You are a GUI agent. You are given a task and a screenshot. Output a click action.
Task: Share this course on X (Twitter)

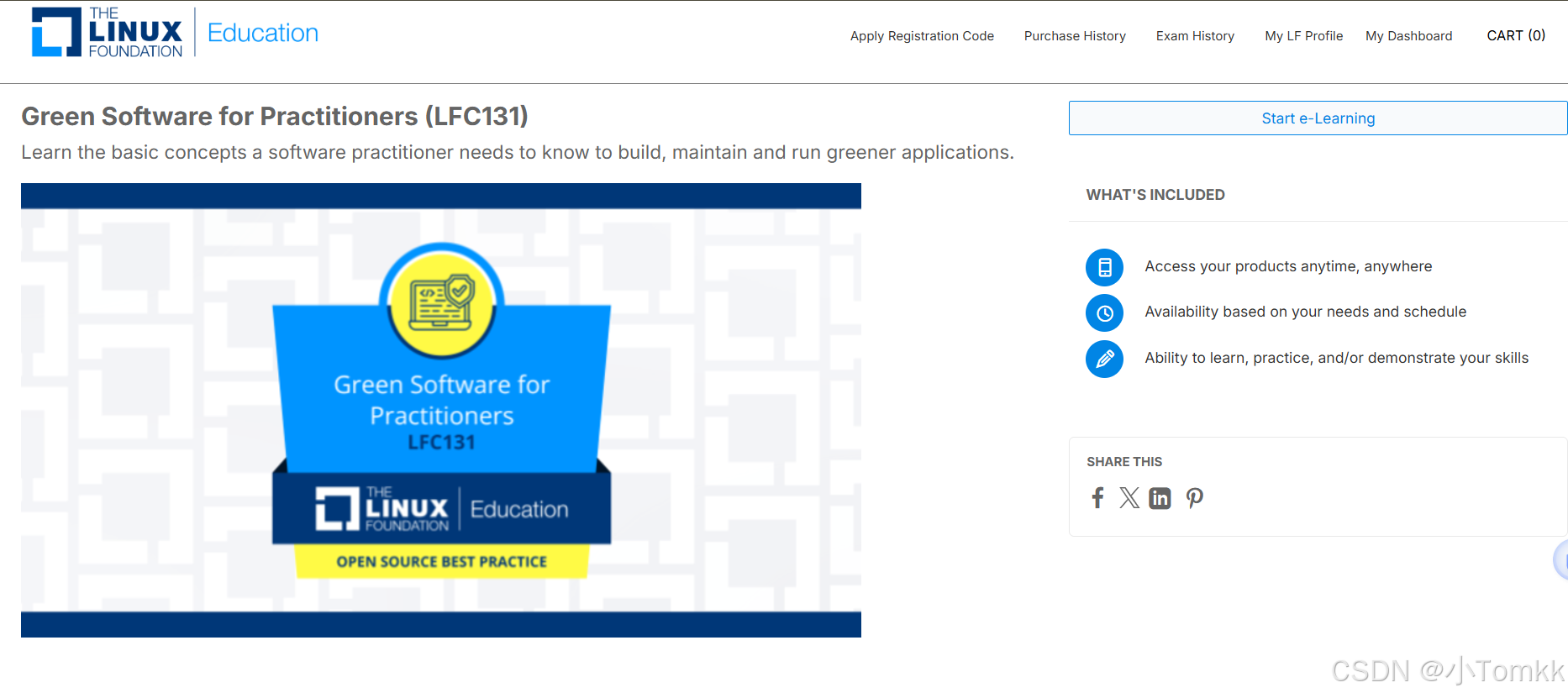(x=1129, y=498)
